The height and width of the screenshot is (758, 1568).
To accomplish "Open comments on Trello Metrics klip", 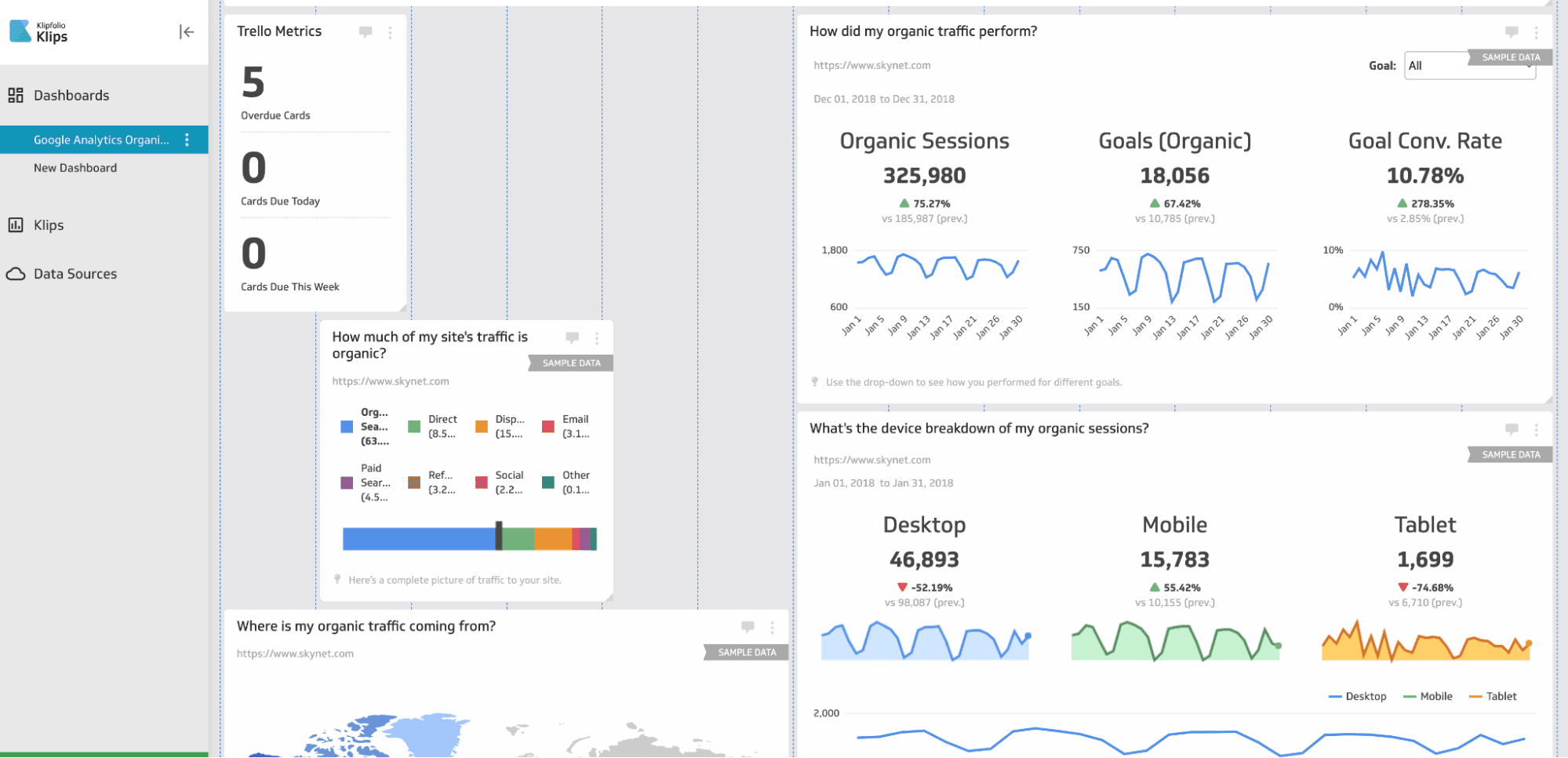I will point(366,32).
